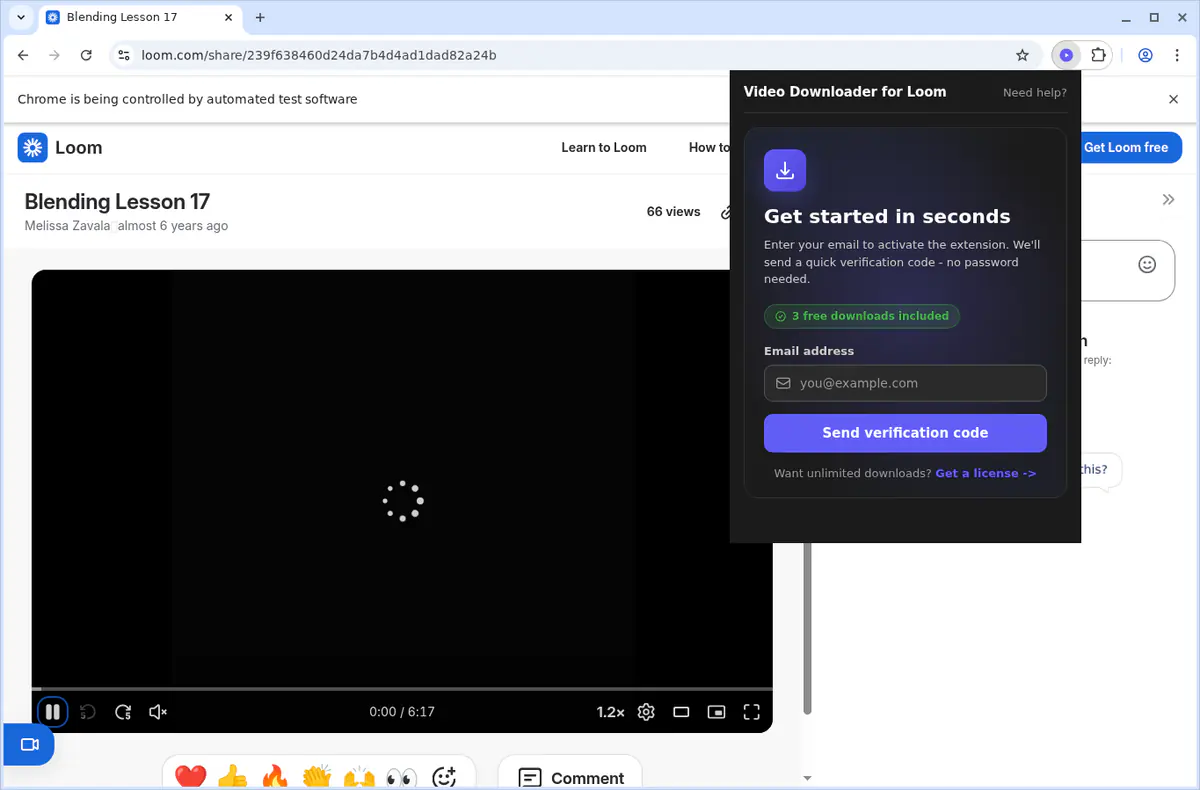Open video player settings gear
The width and height of the screenshot is (1200, 790).
click(x=646, y=712)
